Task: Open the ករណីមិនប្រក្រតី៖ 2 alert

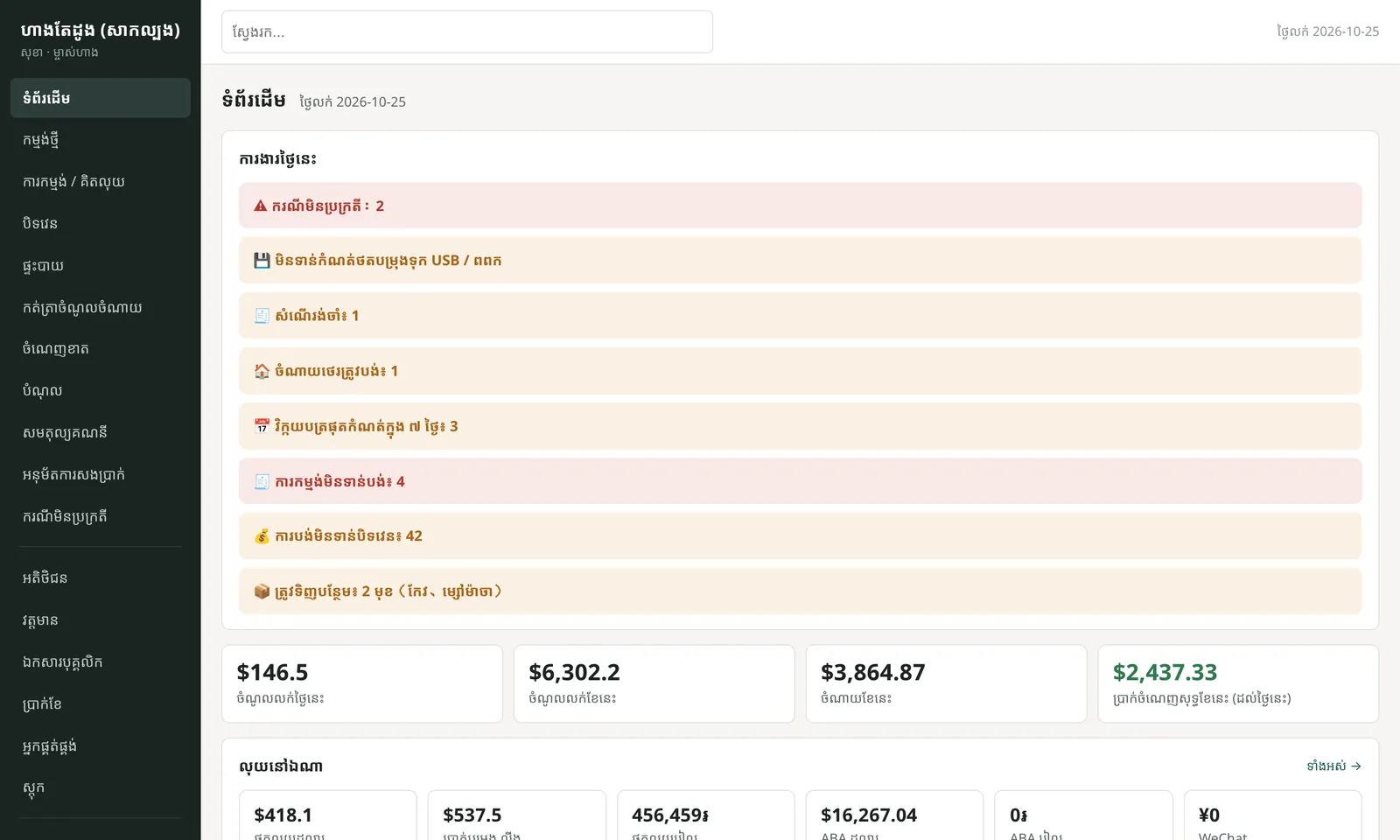Action: click(x=800, y=206)
